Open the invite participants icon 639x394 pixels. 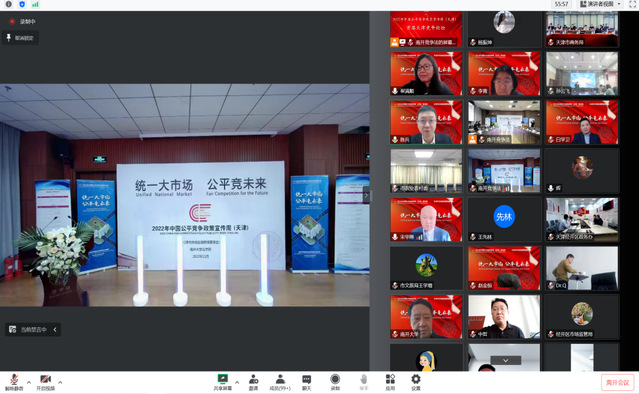tap(253, 382)
